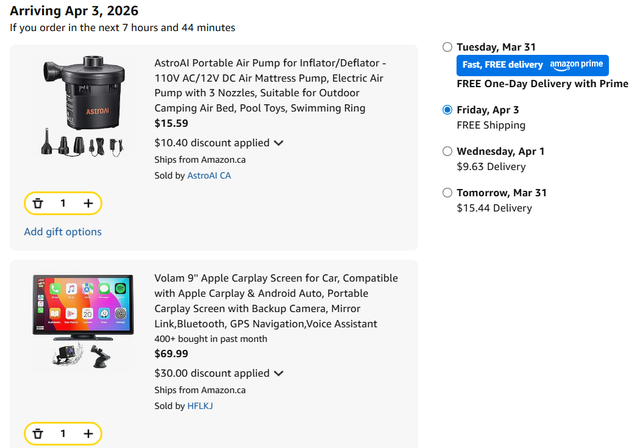This screenshot has height=448, width=640.
Task: Select the Tuesday, Mar 31 Prime delivery option
Action: pos(447,47)
